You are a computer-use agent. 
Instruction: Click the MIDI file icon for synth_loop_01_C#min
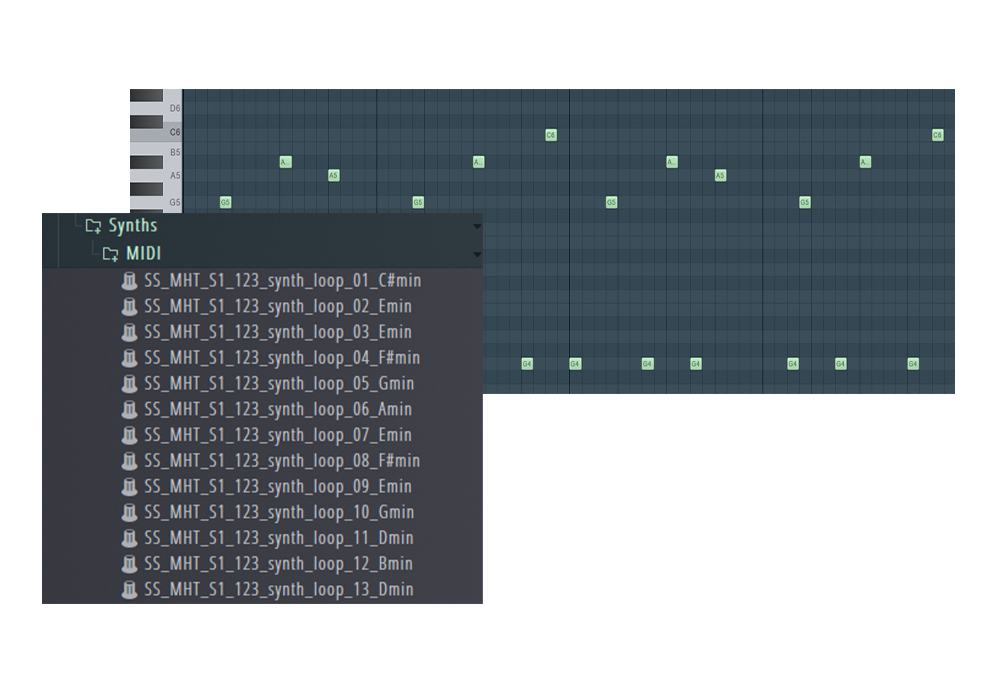point(129,281)
